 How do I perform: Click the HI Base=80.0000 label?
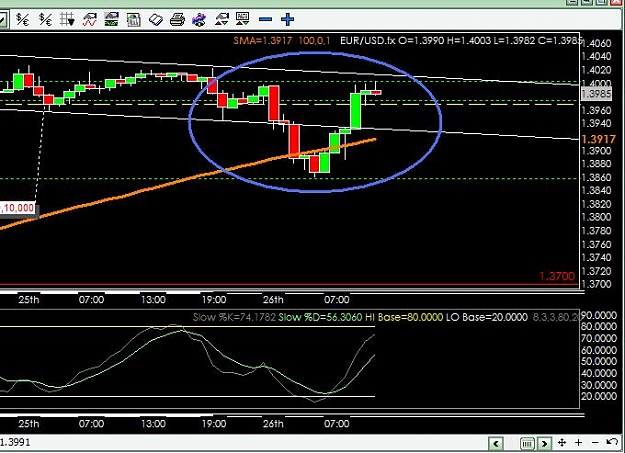pos(404,318)
